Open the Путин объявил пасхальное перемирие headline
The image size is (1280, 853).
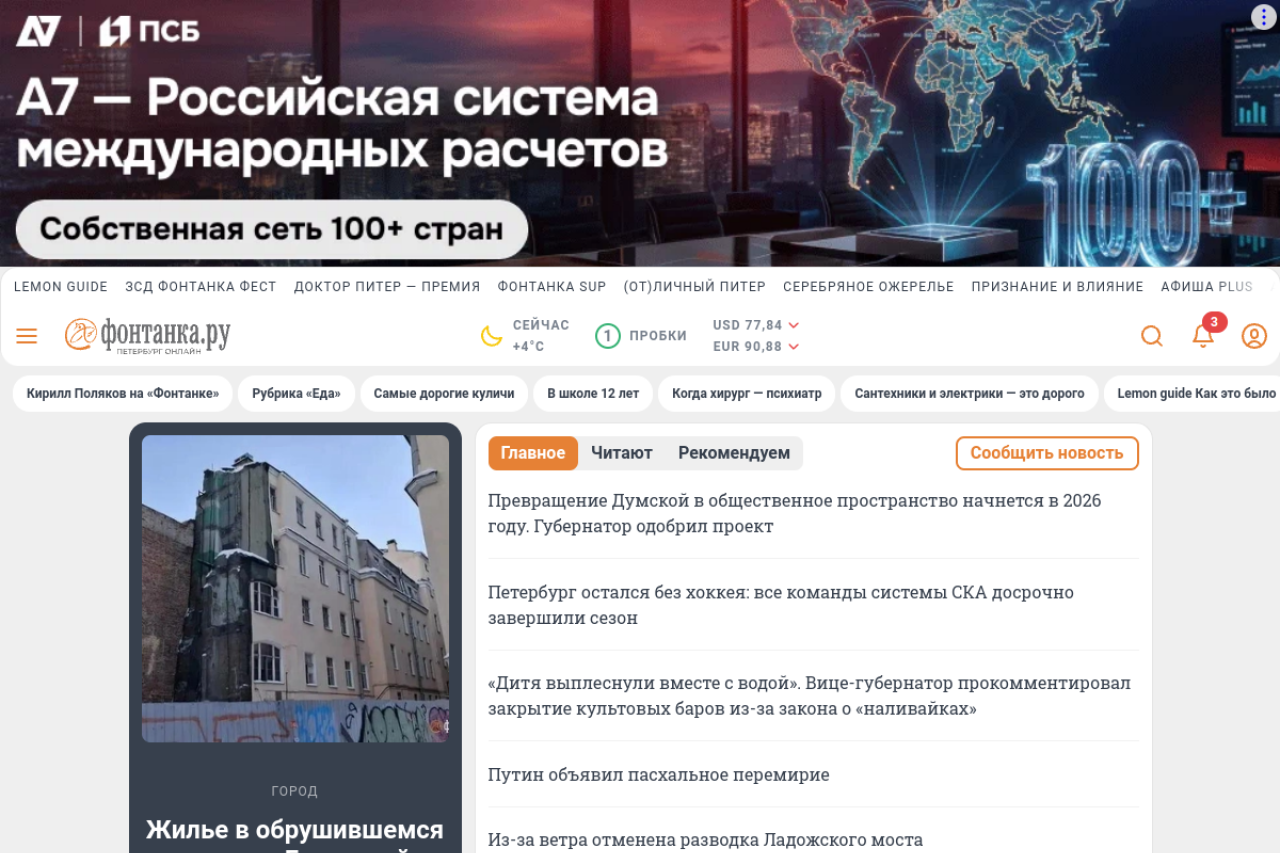click(659, 775)
